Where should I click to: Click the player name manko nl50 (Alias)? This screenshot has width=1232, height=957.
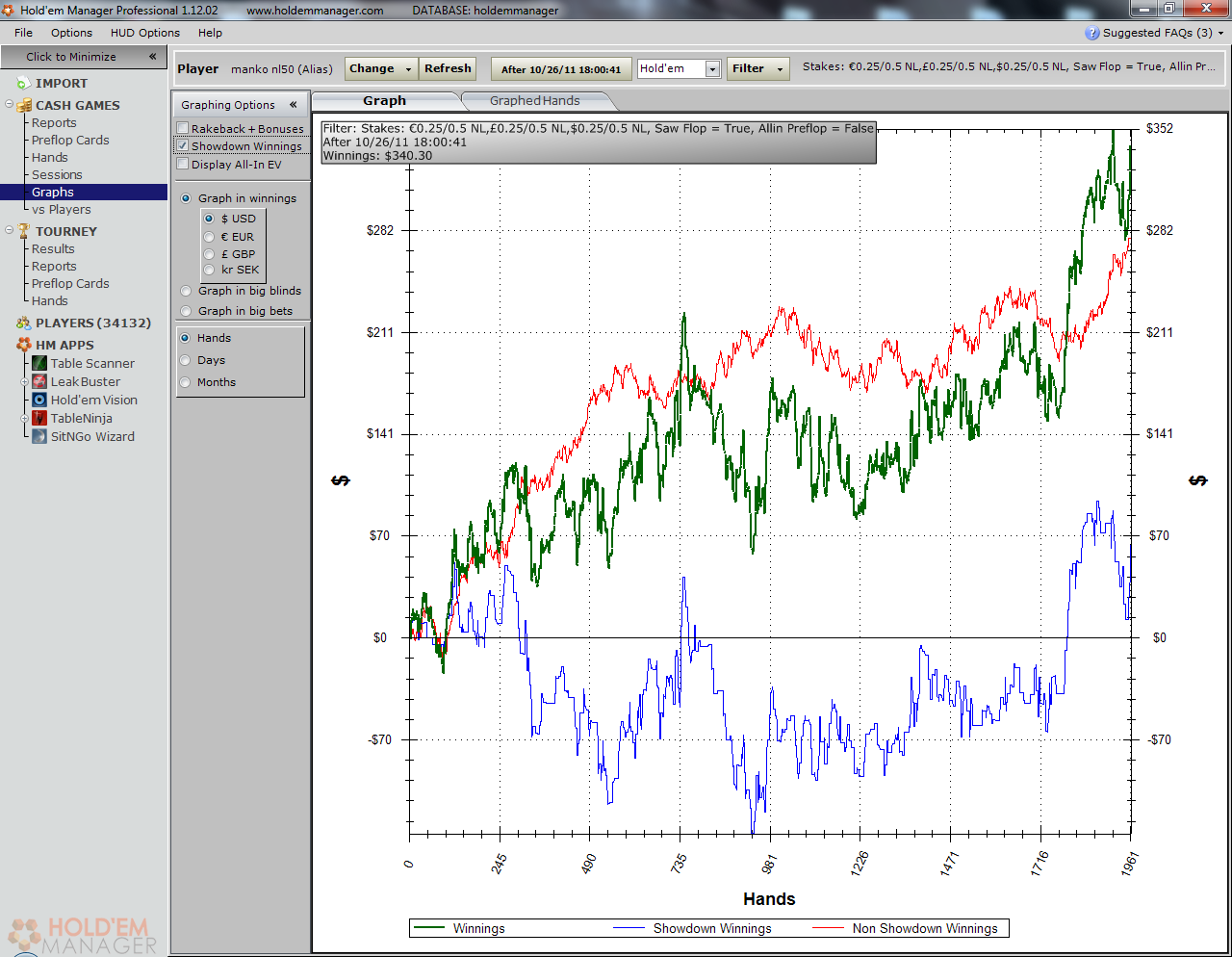tap(282, 69)
